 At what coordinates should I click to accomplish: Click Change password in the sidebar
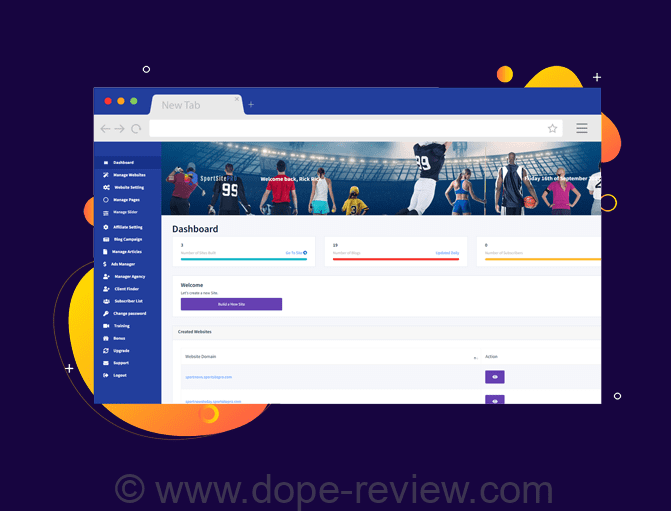pos(129,314)
